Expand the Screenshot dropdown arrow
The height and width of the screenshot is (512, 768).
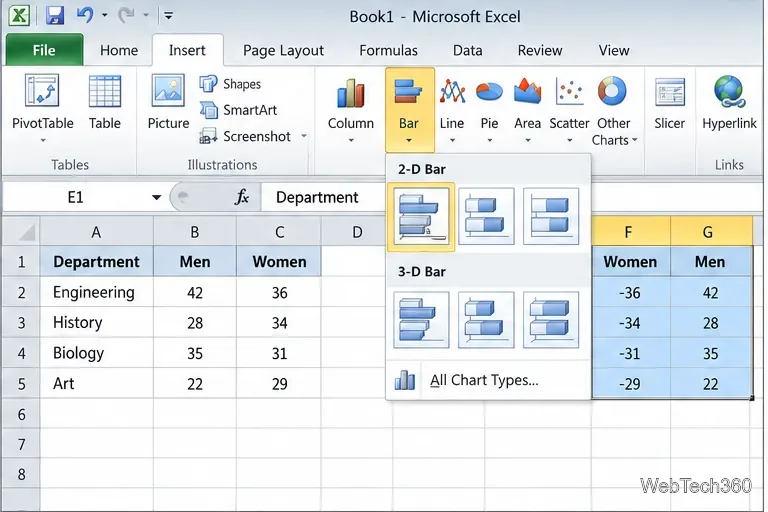[304, 136]
